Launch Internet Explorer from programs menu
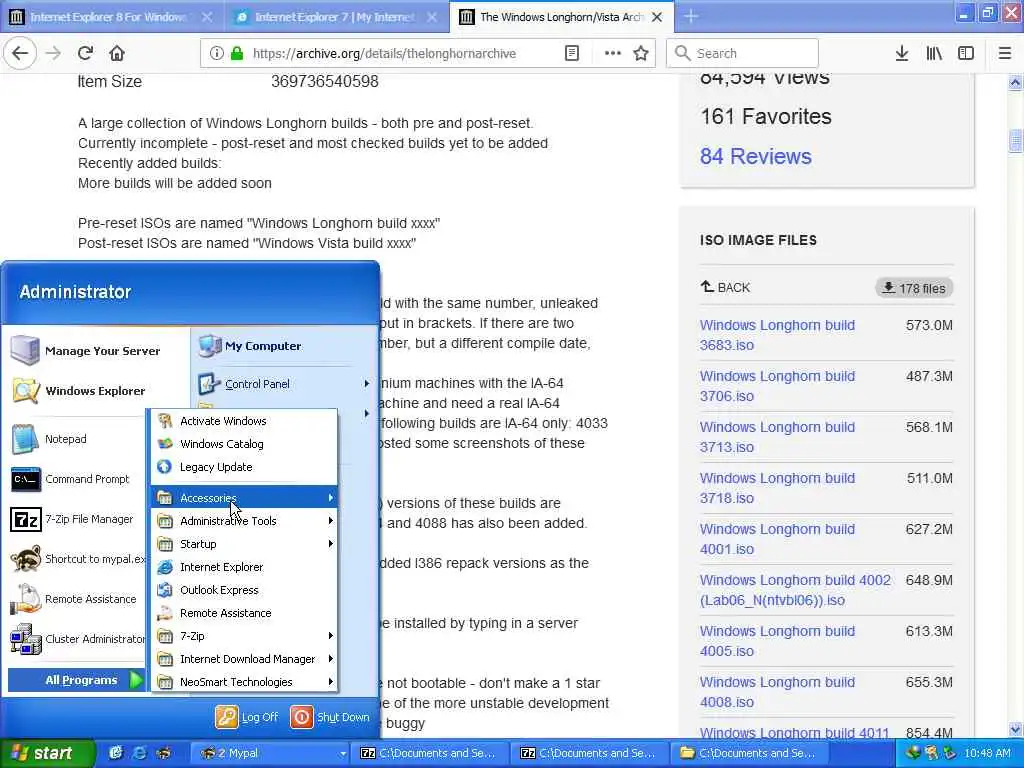Viewport: 1024px width, 768px height. [245, 567]
